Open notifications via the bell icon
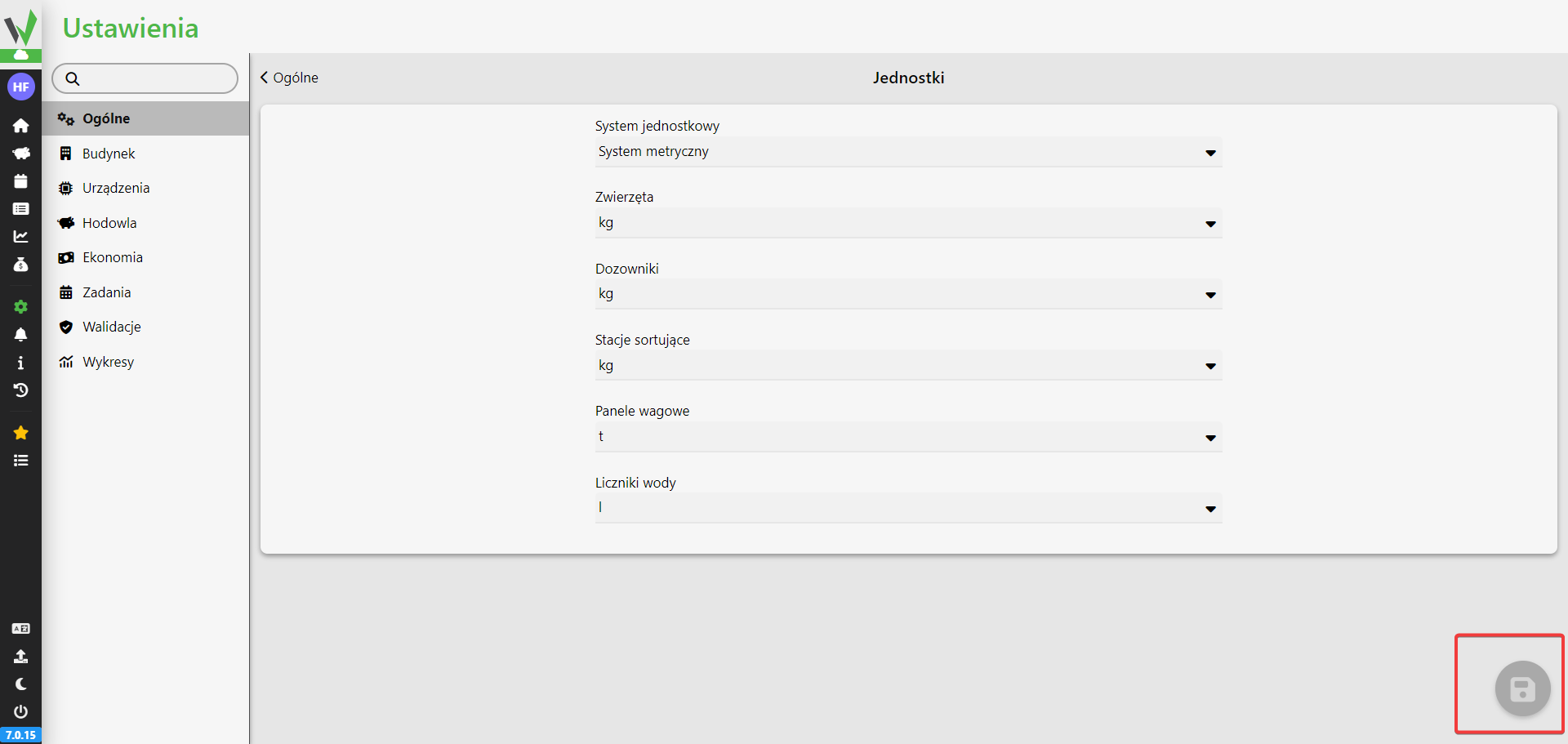 tap(20, 335)
